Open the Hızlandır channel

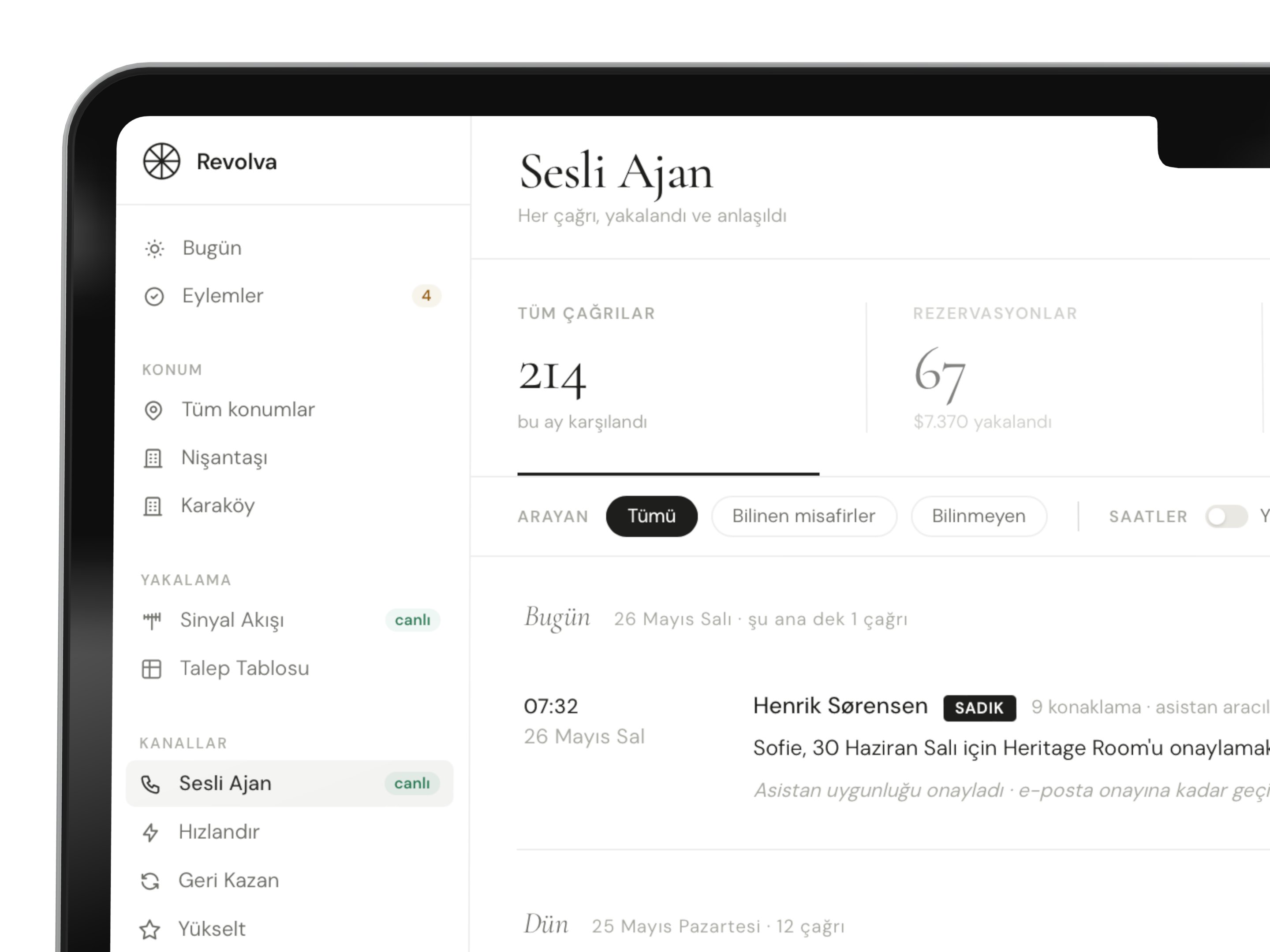pos(219,832)
